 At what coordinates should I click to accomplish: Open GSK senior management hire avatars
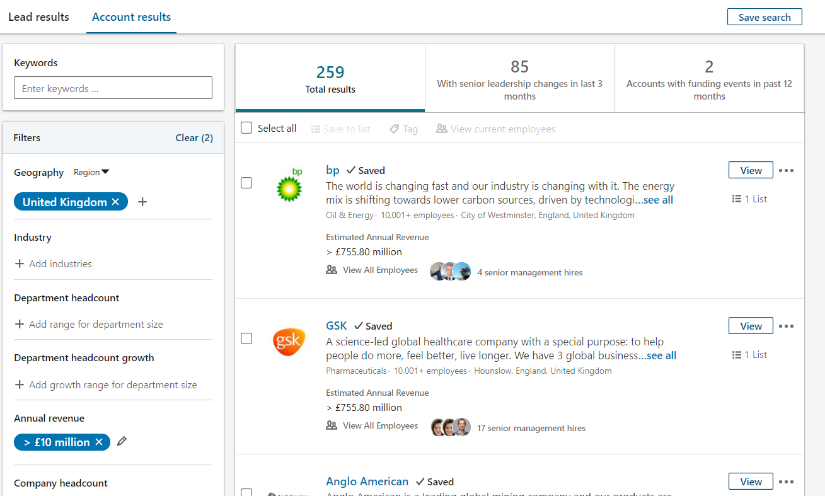[451, 427]
